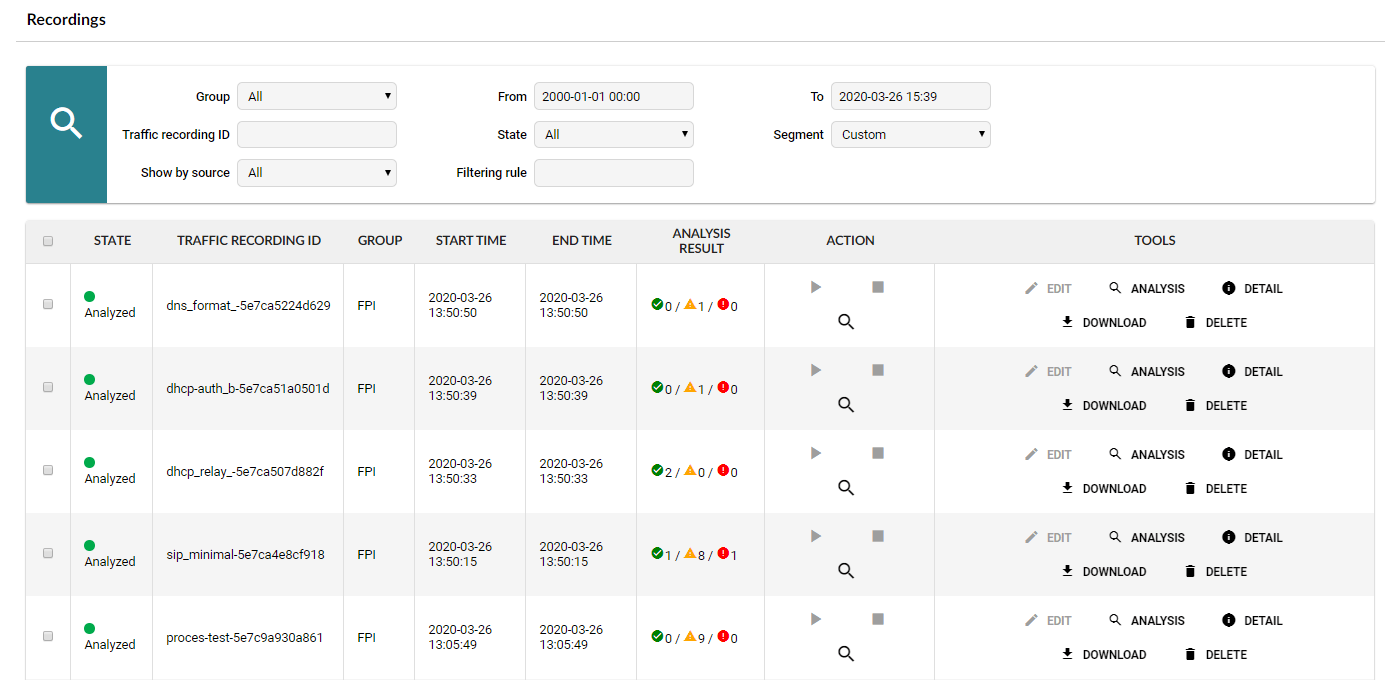
Task: Open Analysis for dhcp-auth_b recording
Action: [x=1146, y=372]
